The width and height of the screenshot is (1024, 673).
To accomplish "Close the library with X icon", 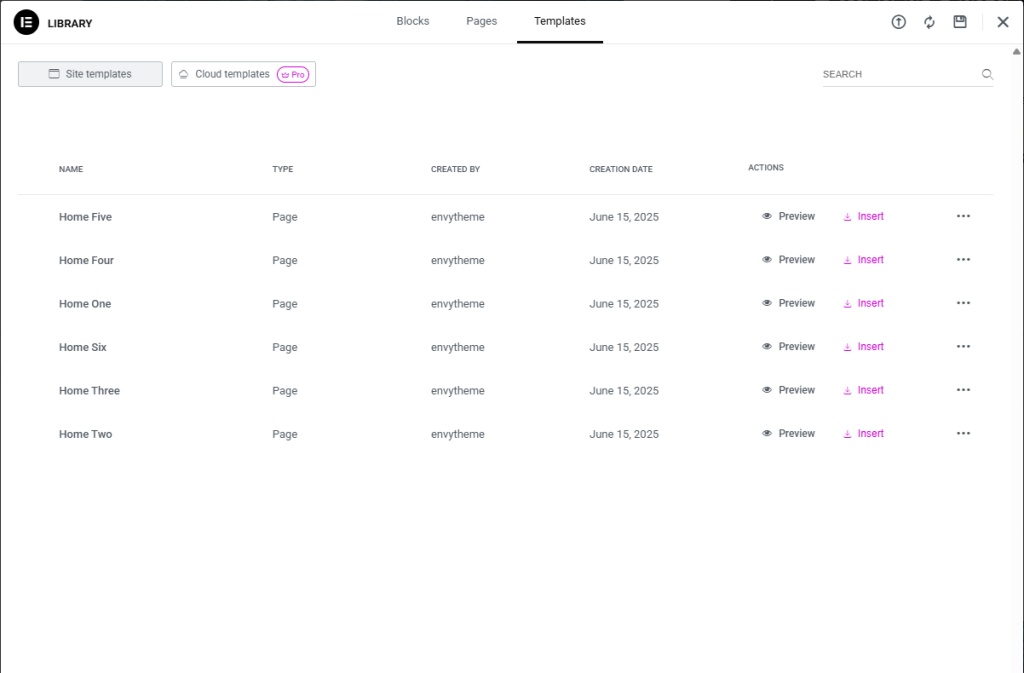I will point(1002,22).
